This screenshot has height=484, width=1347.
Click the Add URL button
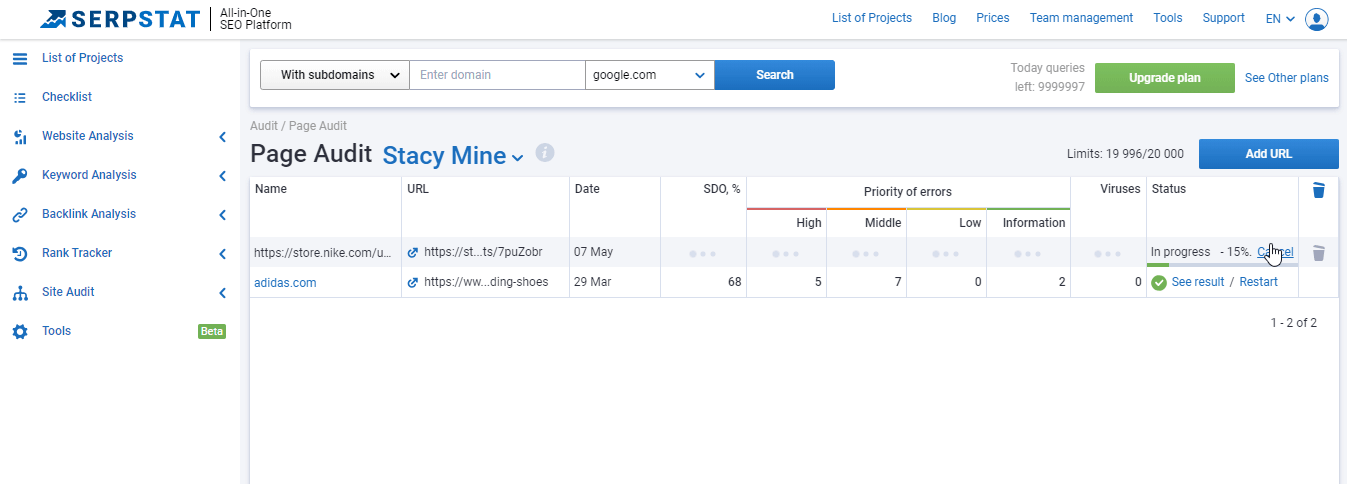pos(1269,154)
